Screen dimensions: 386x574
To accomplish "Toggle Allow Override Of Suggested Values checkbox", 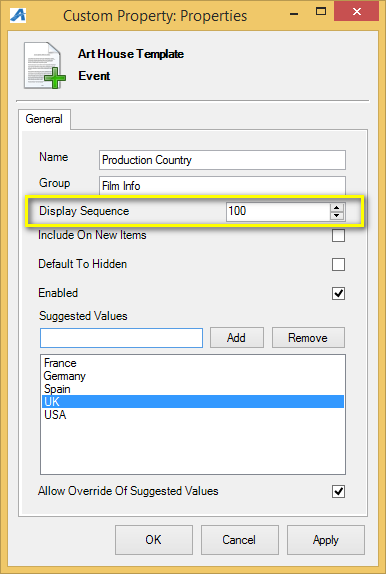I will 338,491.
